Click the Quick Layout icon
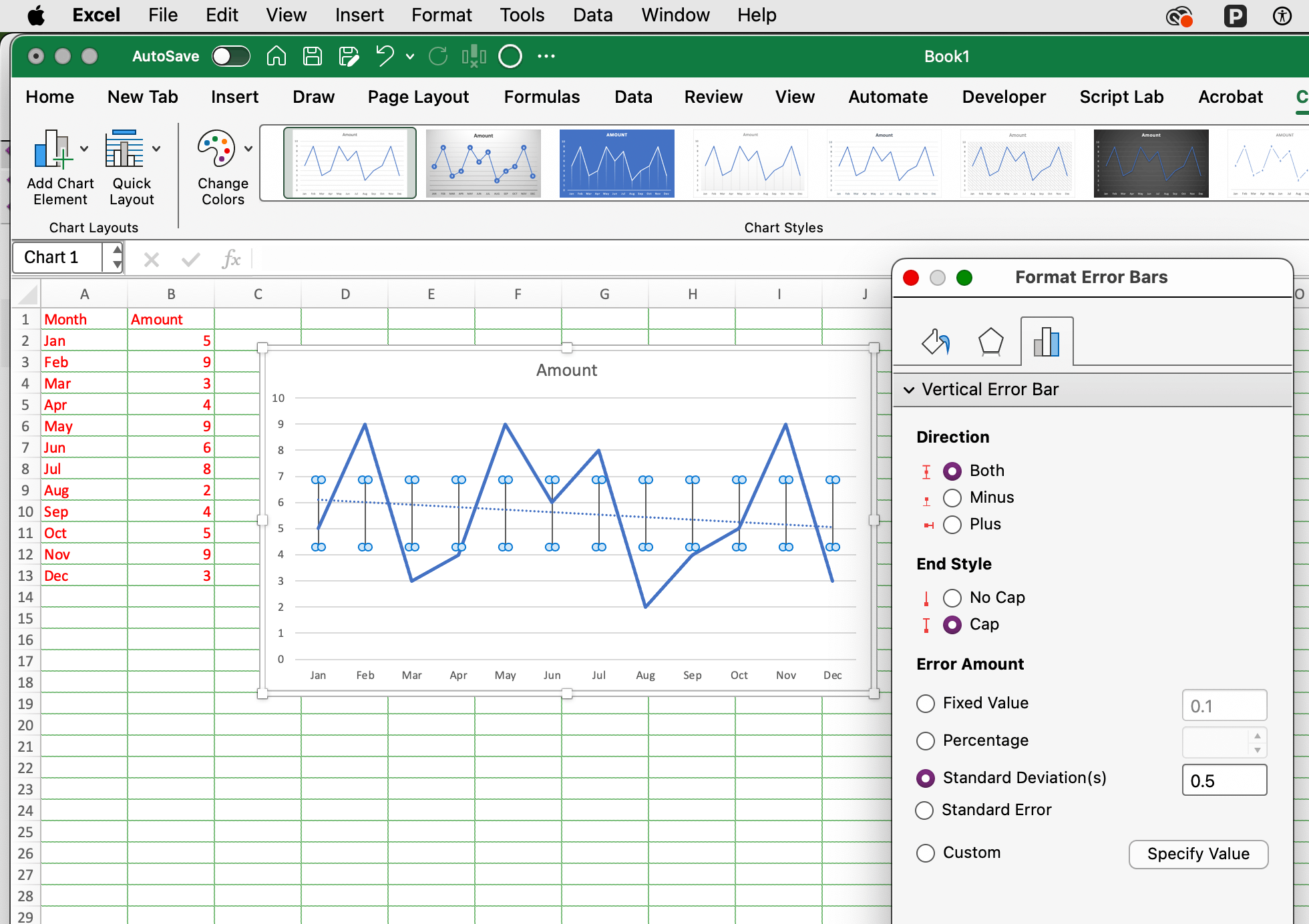Image resolution: width=1309 pixels, height=924 pixels. 124,148
